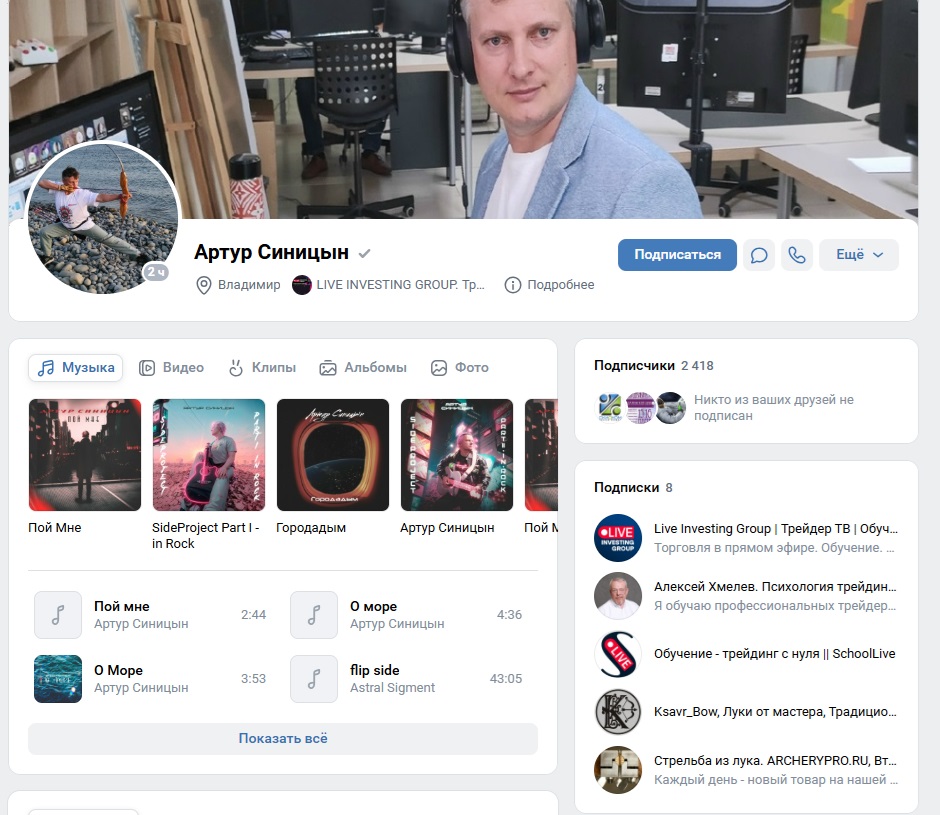Open the Альбомы tab
The height and width of the screenshot is (815, 940).
tap(363, 368)
